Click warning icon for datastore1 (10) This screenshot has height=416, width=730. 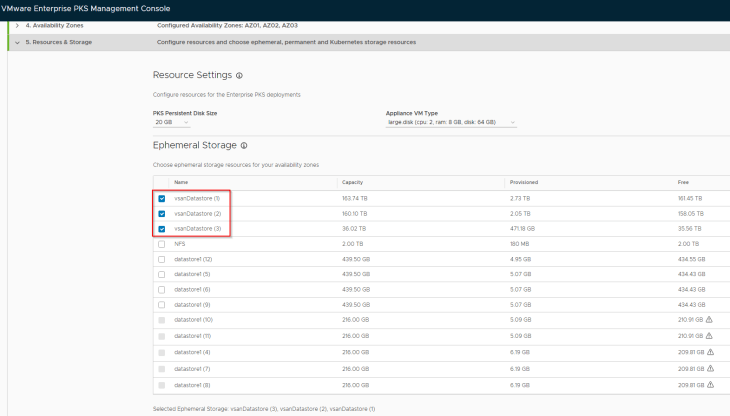click(x=709, y=320)
